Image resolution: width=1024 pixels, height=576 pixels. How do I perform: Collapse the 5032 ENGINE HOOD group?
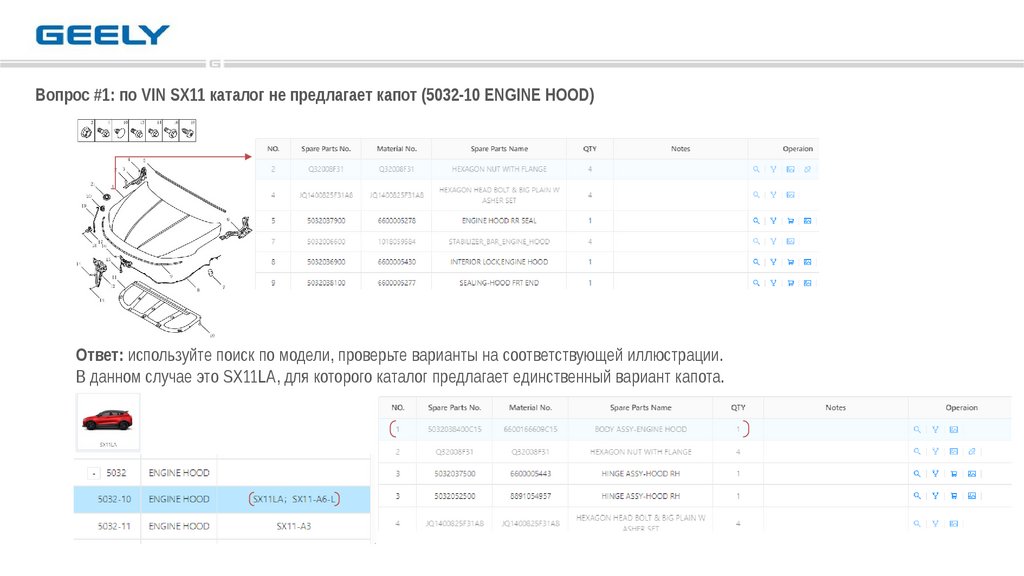point(95,473)
